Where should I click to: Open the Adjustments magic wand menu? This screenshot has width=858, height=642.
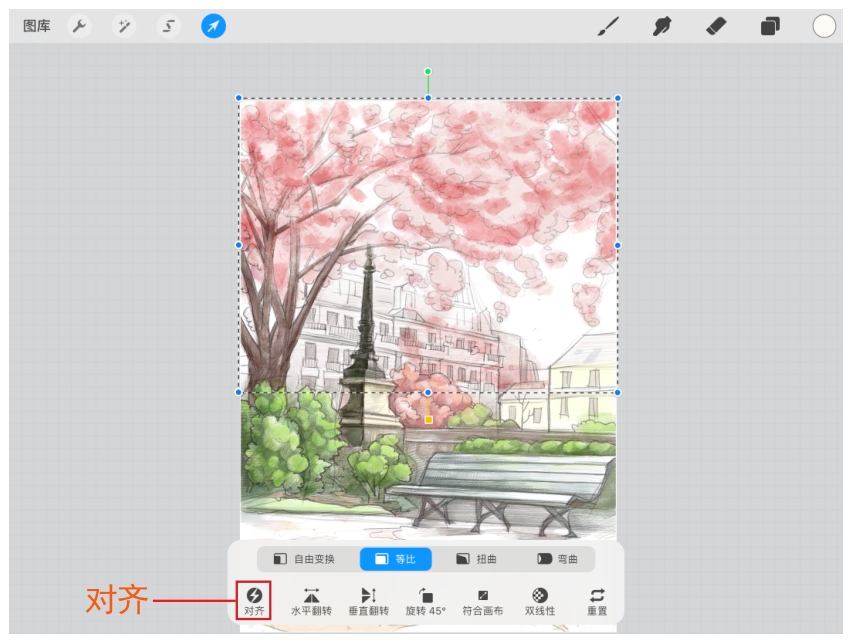point(124,26)
